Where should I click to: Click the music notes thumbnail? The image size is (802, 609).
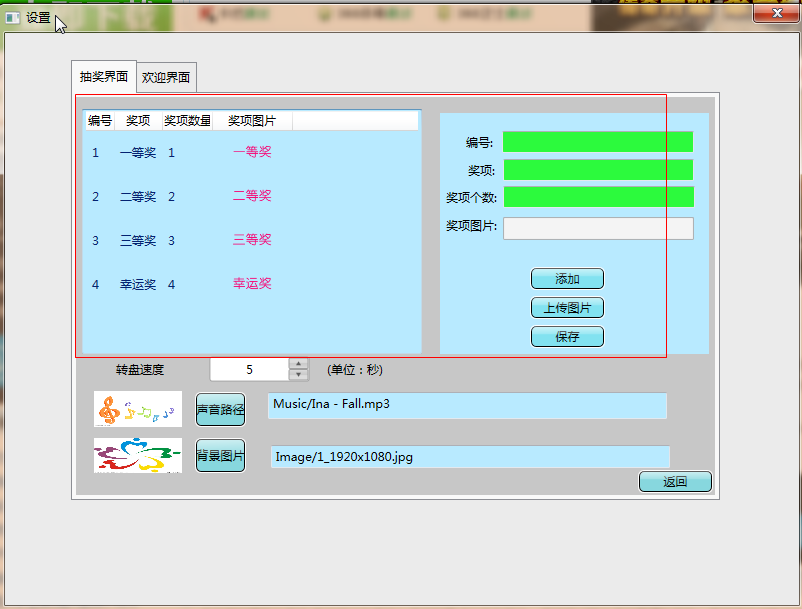tap(138, 409)
